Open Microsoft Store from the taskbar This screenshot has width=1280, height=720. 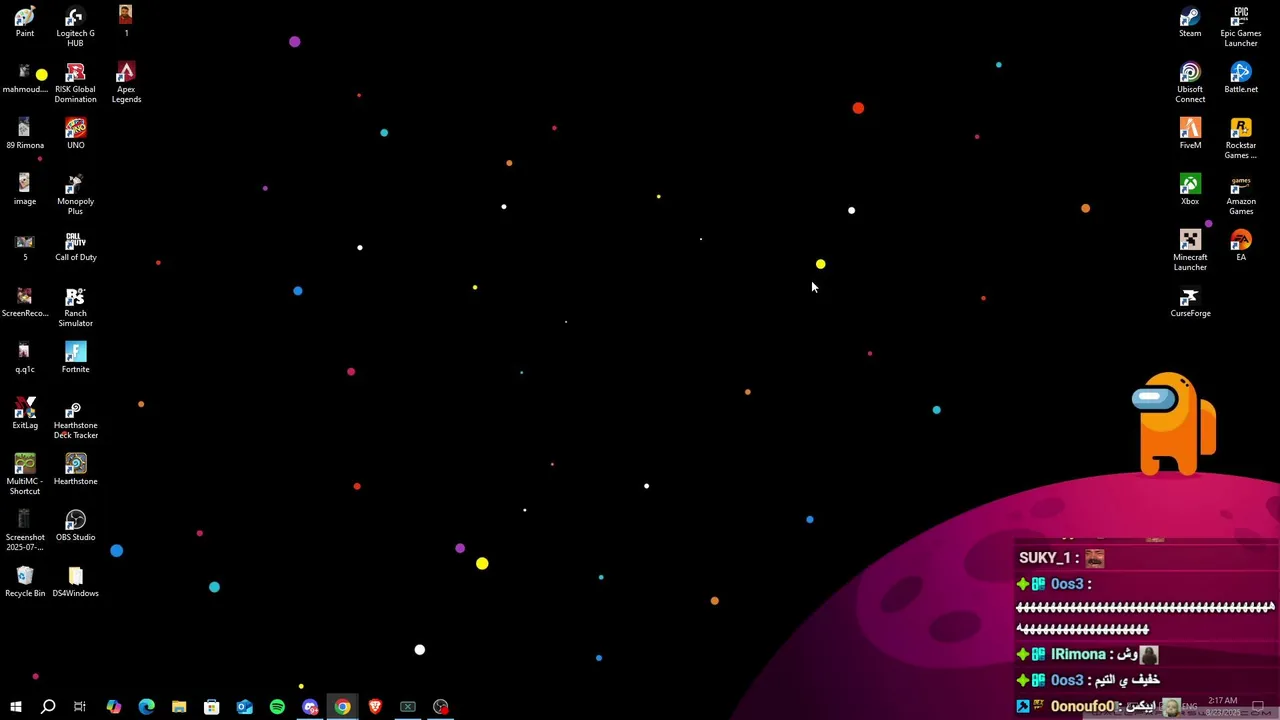[x=212, y=707]
